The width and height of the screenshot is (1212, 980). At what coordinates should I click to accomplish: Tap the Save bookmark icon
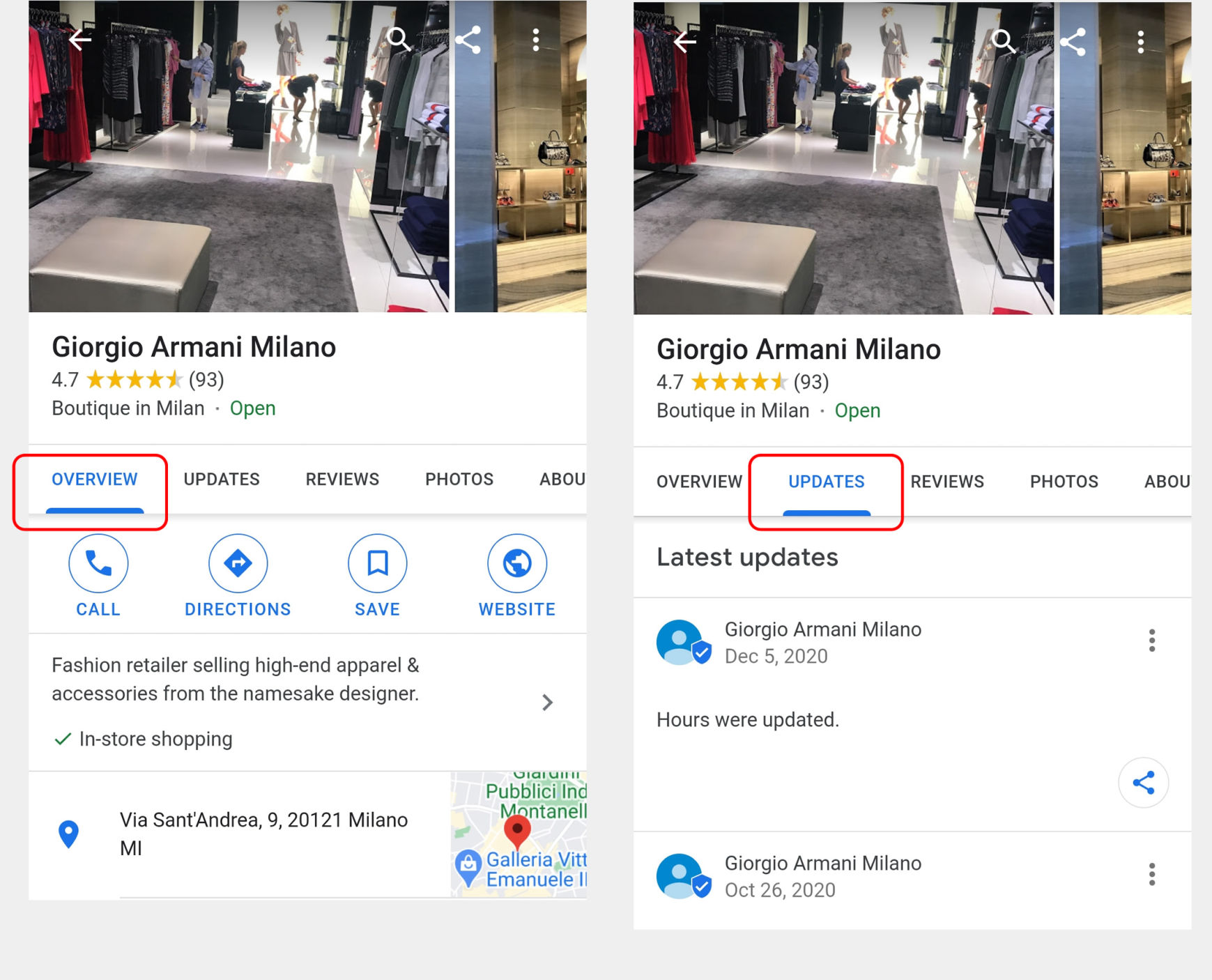[x=377, y=563]
